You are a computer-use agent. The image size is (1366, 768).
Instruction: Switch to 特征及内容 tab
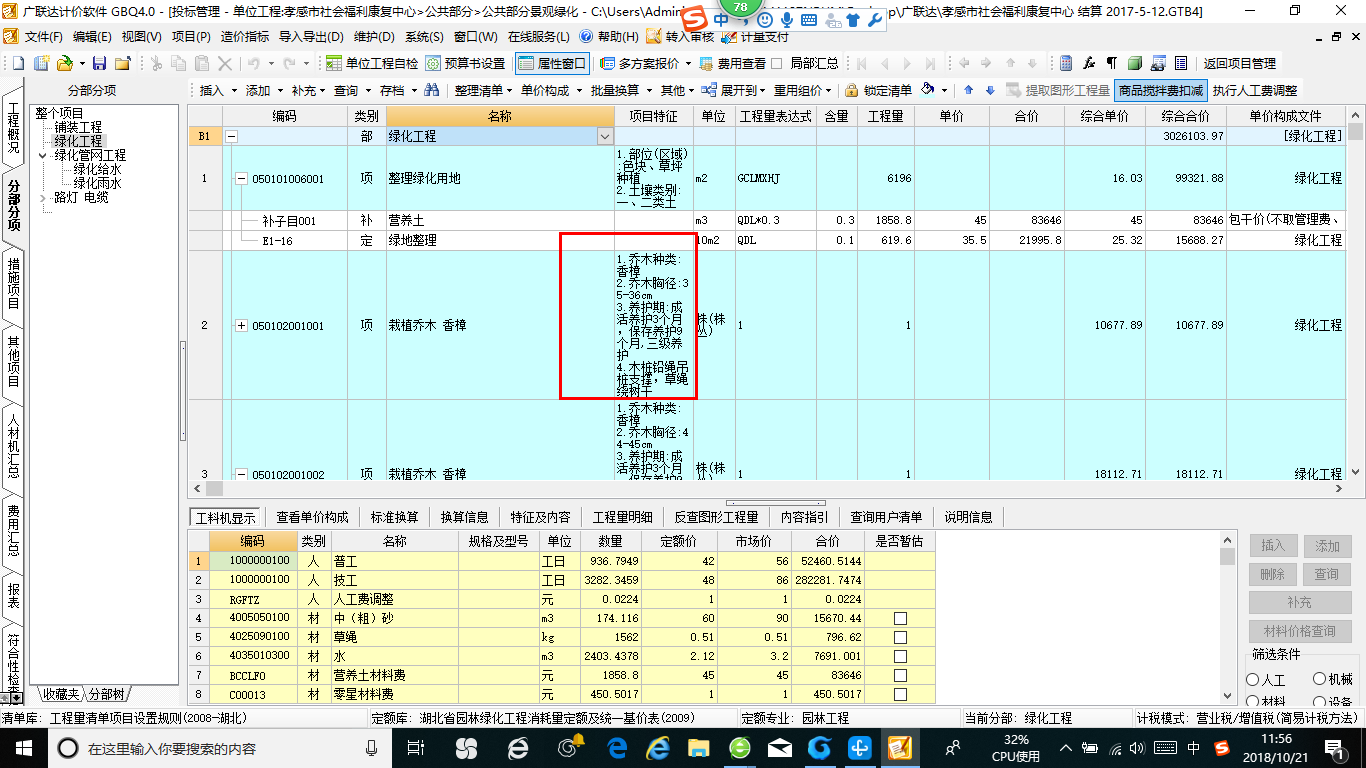(540, 517)
